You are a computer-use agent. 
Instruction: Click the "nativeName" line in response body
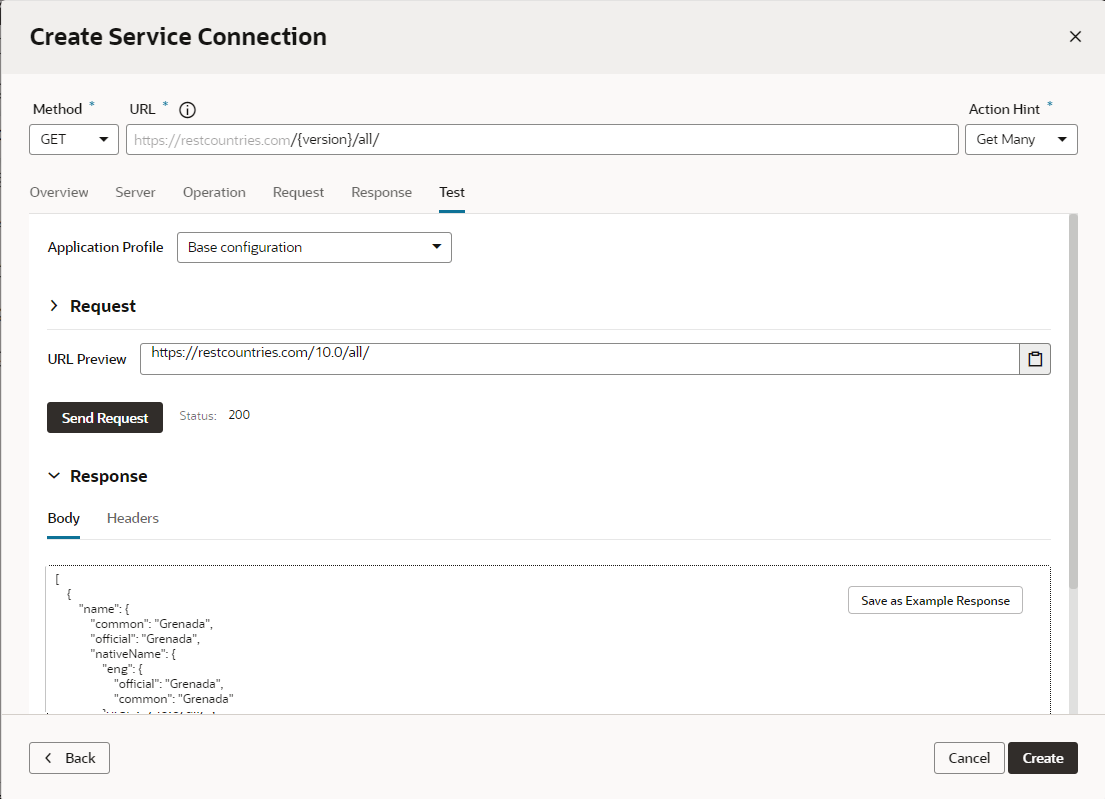coord(133,654)
